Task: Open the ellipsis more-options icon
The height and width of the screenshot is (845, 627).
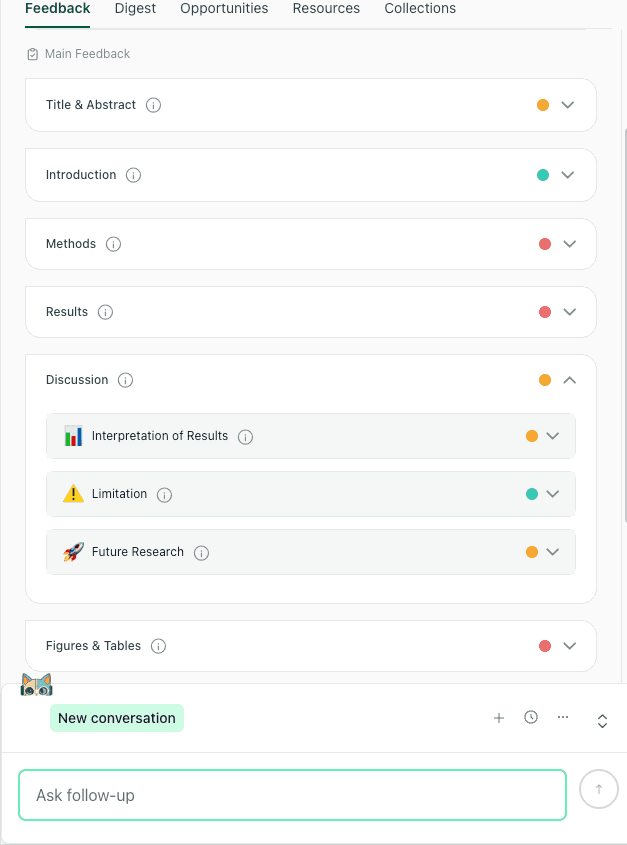Action: click(x=563, y=717)
